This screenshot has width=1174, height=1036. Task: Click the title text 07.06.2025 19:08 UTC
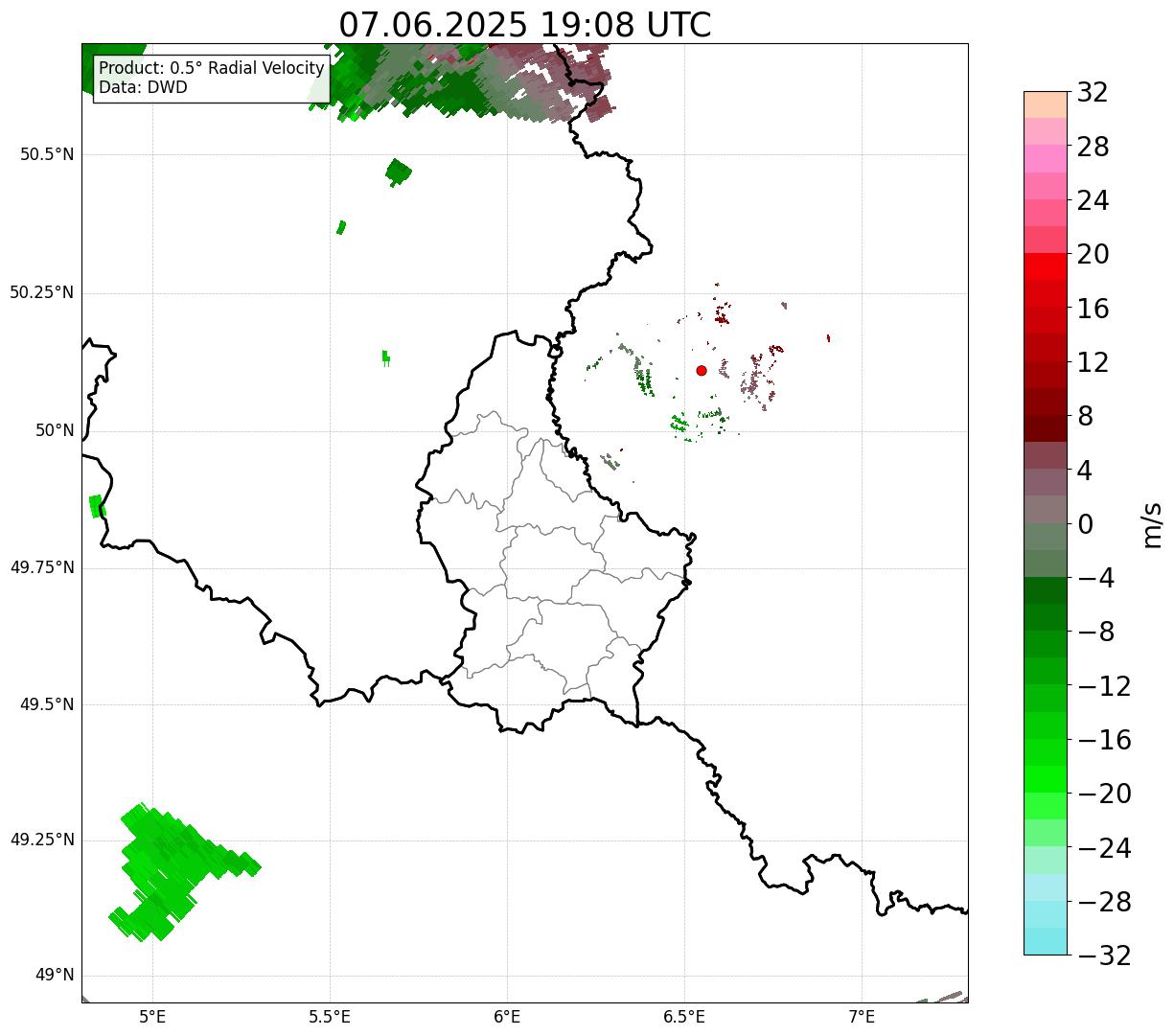pos(525,25)
